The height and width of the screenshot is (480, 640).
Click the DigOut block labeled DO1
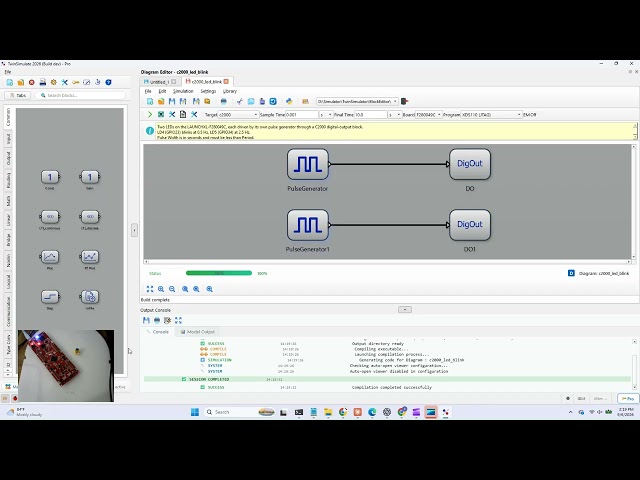coord(470,225)
